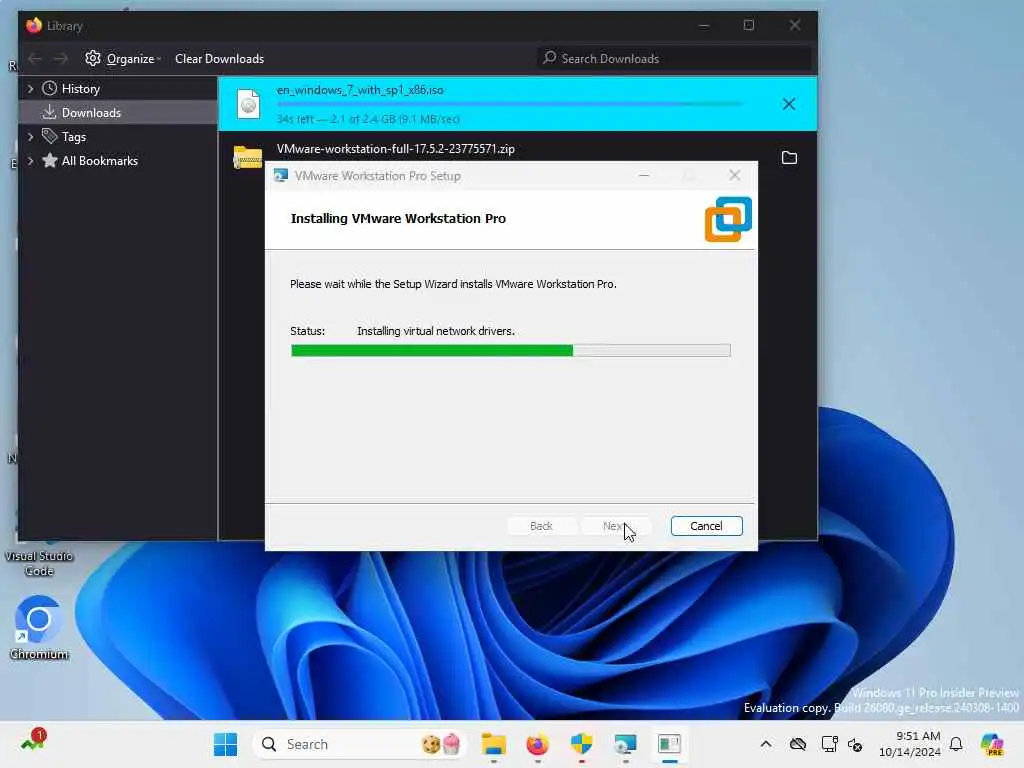Select the VMware-workstation-full-17.5.2 zip entry
Screen dimensions: 1024x768
pyautogui.click(x=396, y=149)
